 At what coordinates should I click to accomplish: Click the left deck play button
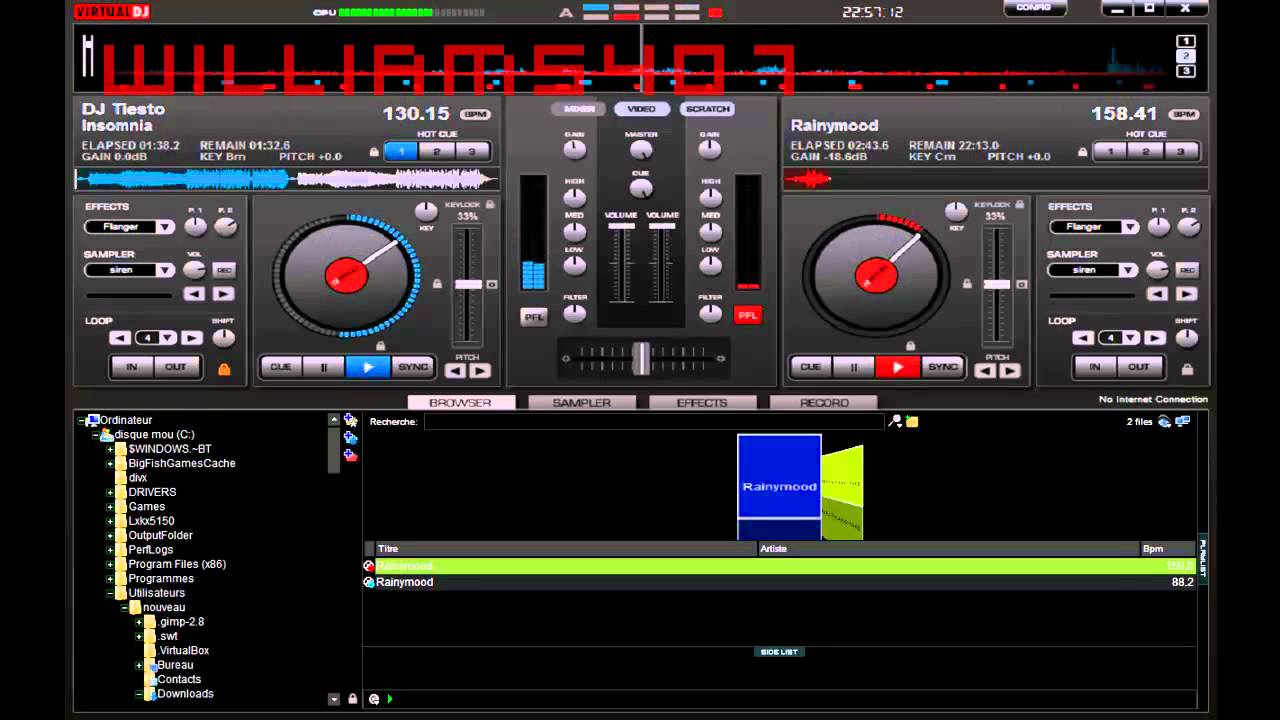[x=368, y=367]
